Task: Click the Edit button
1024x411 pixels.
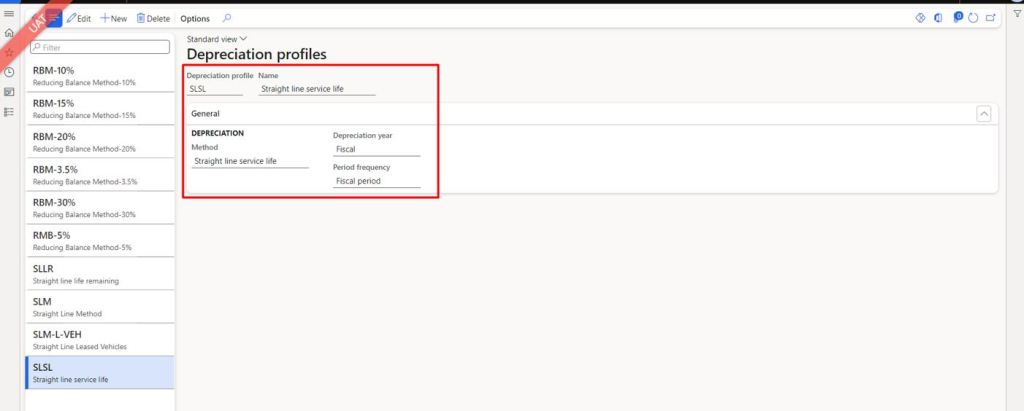Action: pos(78,18)
